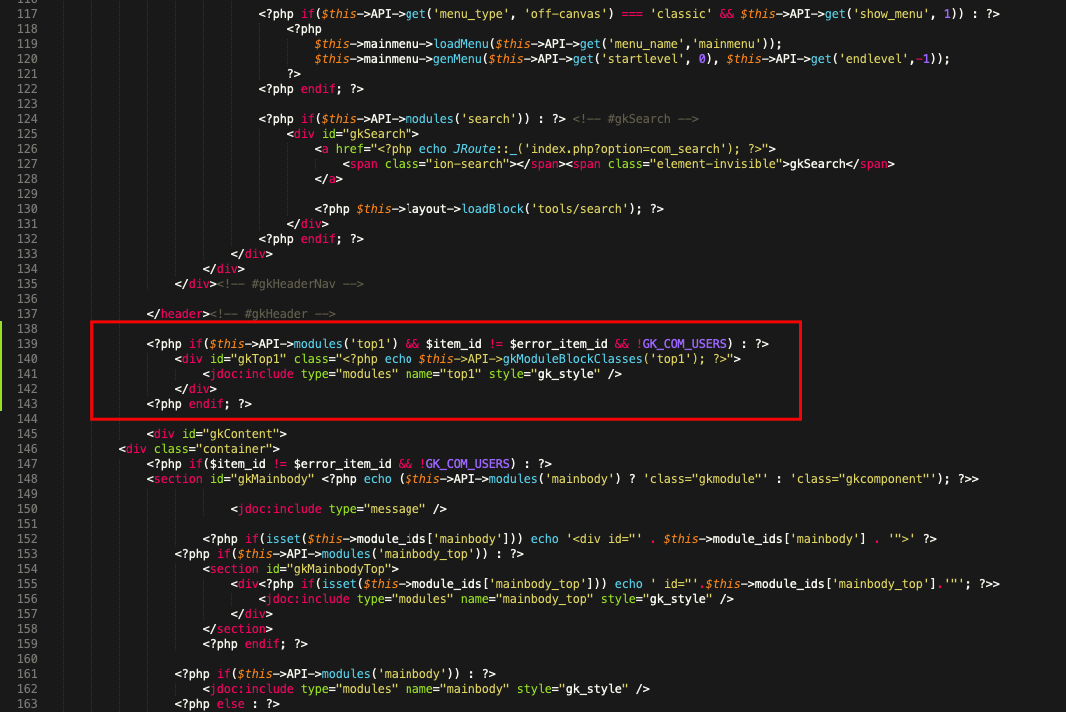Click the 'class="gkcomponent"' string
This screenshot has height=712, width=1066.
tap(864, 479)
